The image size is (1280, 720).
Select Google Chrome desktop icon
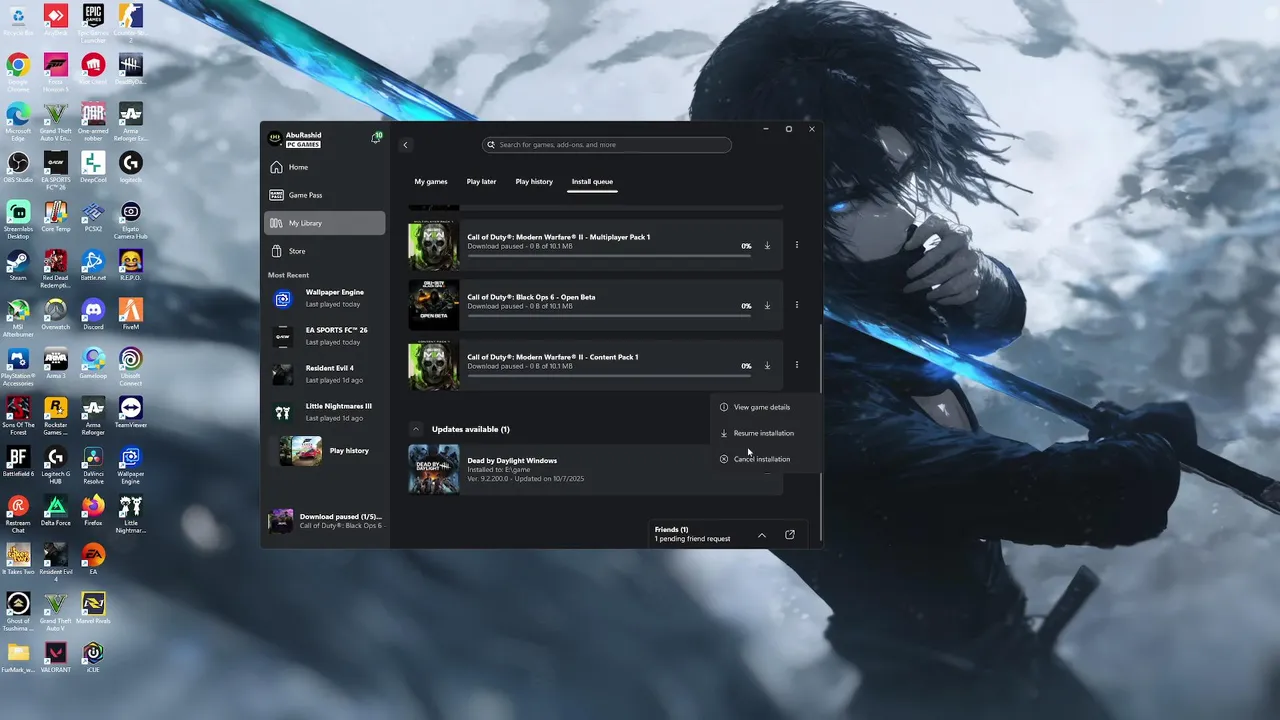pos(18,71)
